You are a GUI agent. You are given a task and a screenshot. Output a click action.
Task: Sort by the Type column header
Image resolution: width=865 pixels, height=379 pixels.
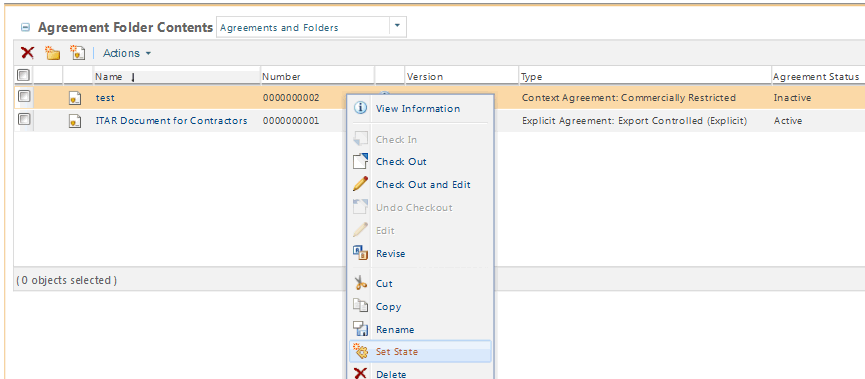point(532,77)
